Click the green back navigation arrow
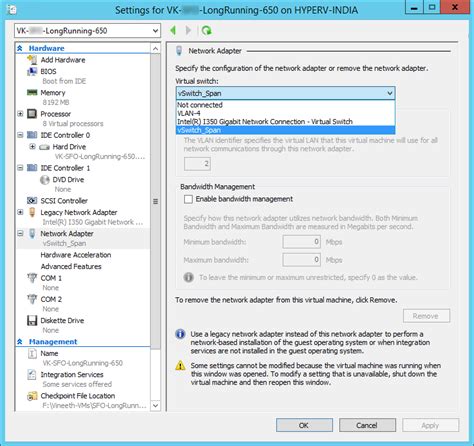The image size is (474, 446). (x=173, y=31)
